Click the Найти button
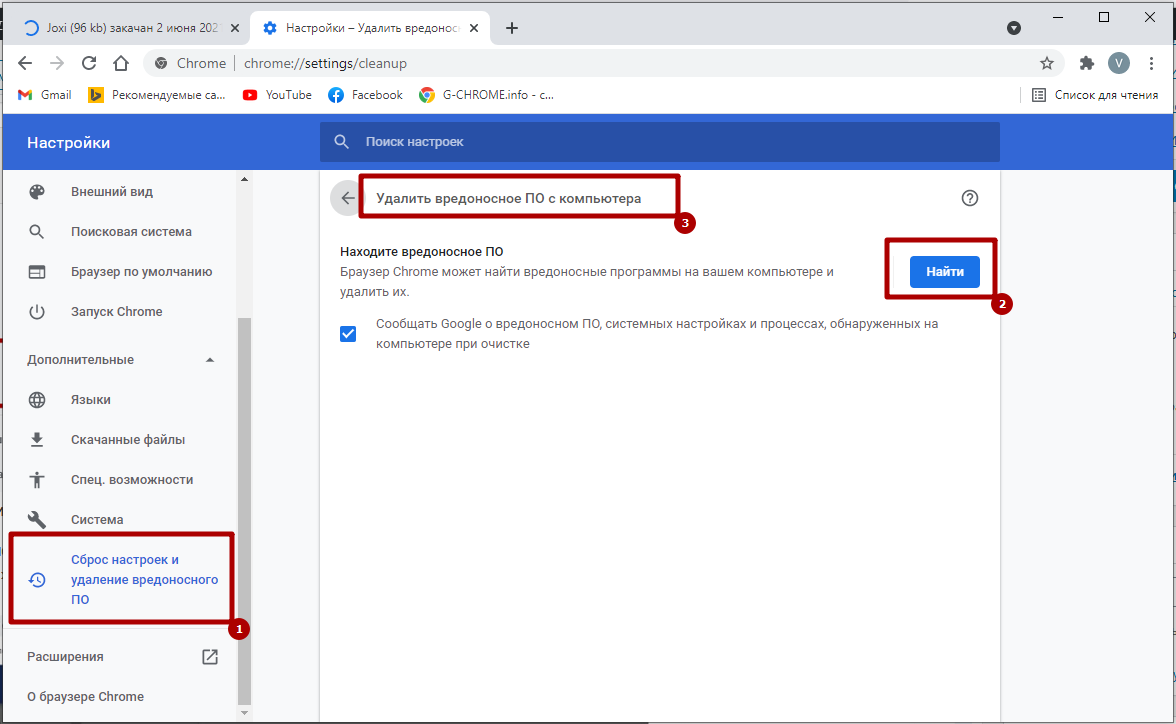Viewport: 1176px width, 724px height. 944,272
